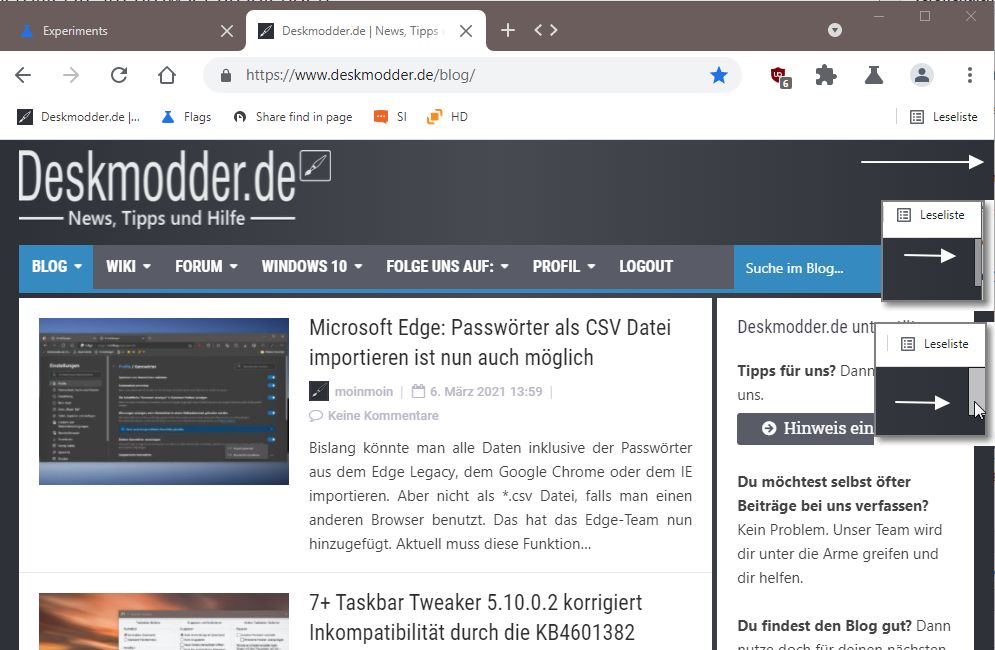Open the Share find in page bookmark
The width and height of the screenshot is (995, 650).
tap(293, 117)
